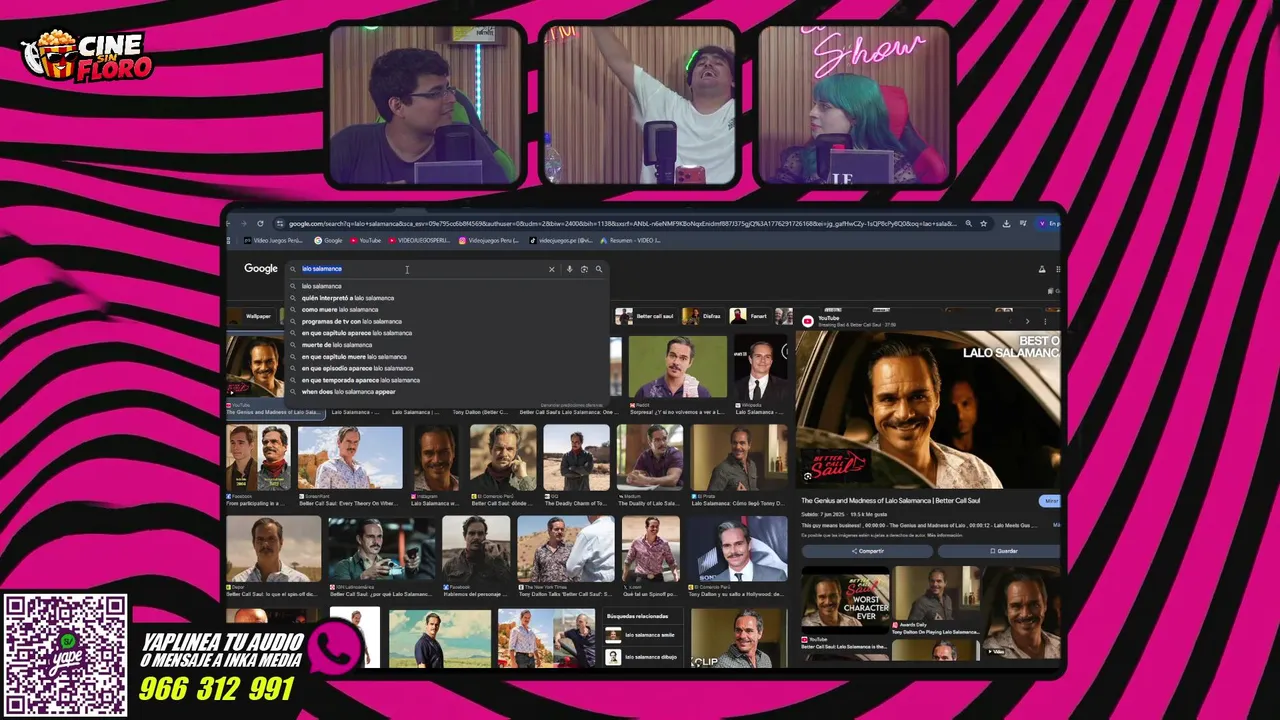Open browser downloads icon
Viewport: 1280px width, 720px height.
1006,224
